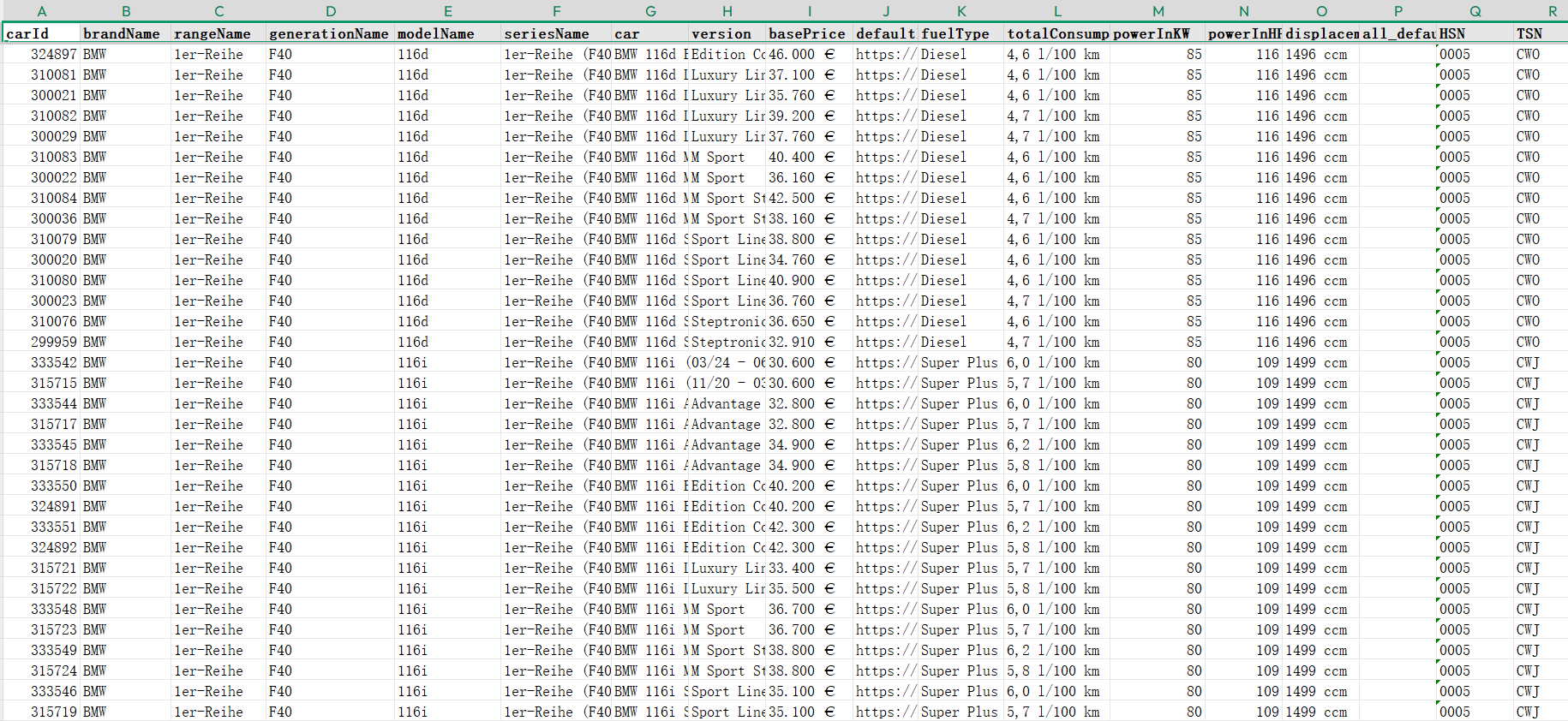Click the basePrice header cell
Viewport: 1568px width, 721px height.
tap(808, 33)
